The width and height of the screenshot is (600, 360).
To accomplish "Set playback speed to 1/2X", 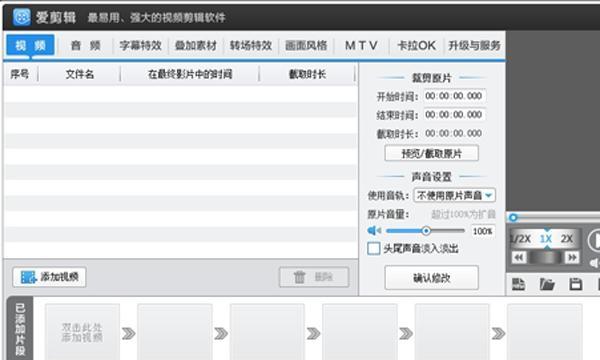I will [x=520, y=239].
